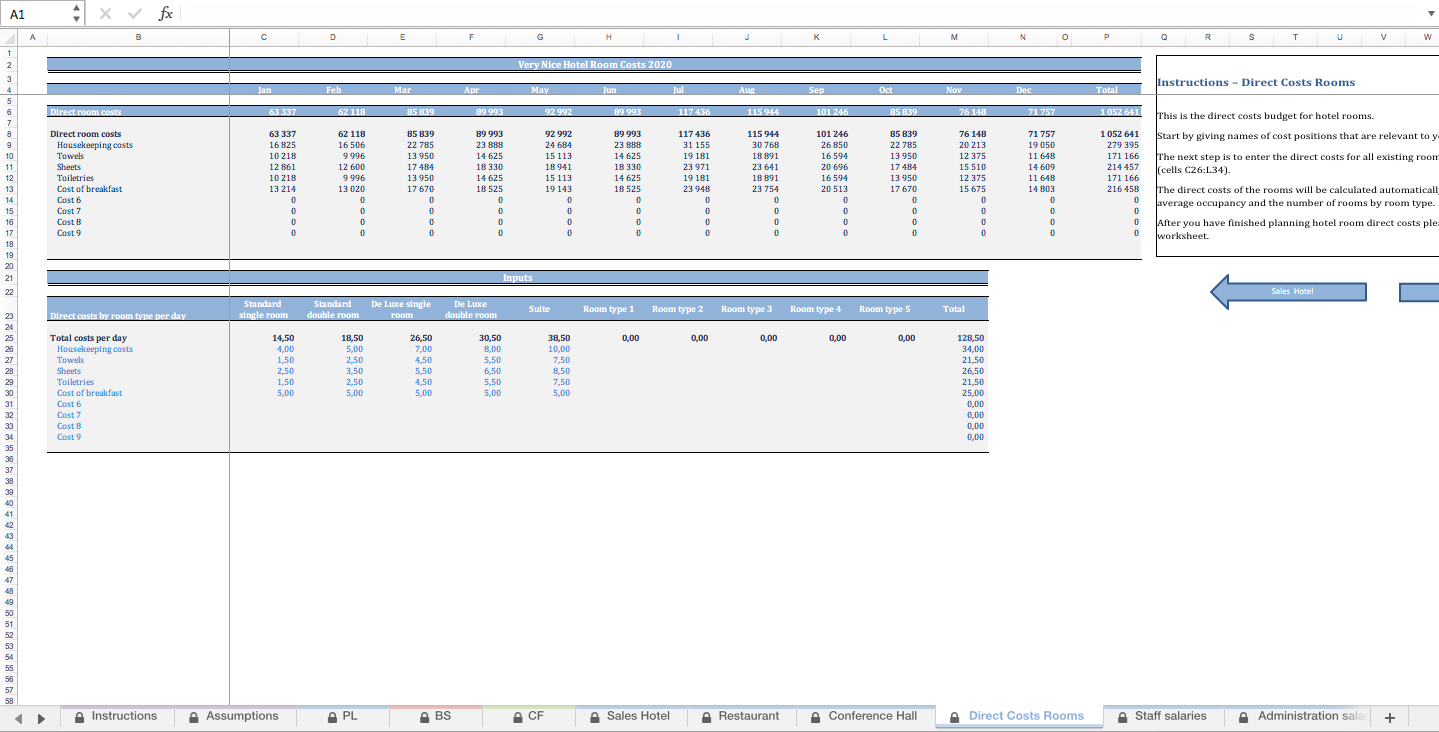Click the padlock icon on the Restaurant tab
Viewport: 1439px width, 732px height.
pyautogui.click(x=706, y=716)
